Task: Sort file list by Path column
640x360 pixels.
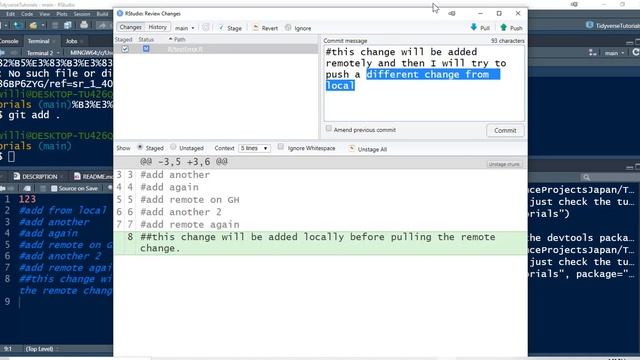Action: click(x=177, y=39)
